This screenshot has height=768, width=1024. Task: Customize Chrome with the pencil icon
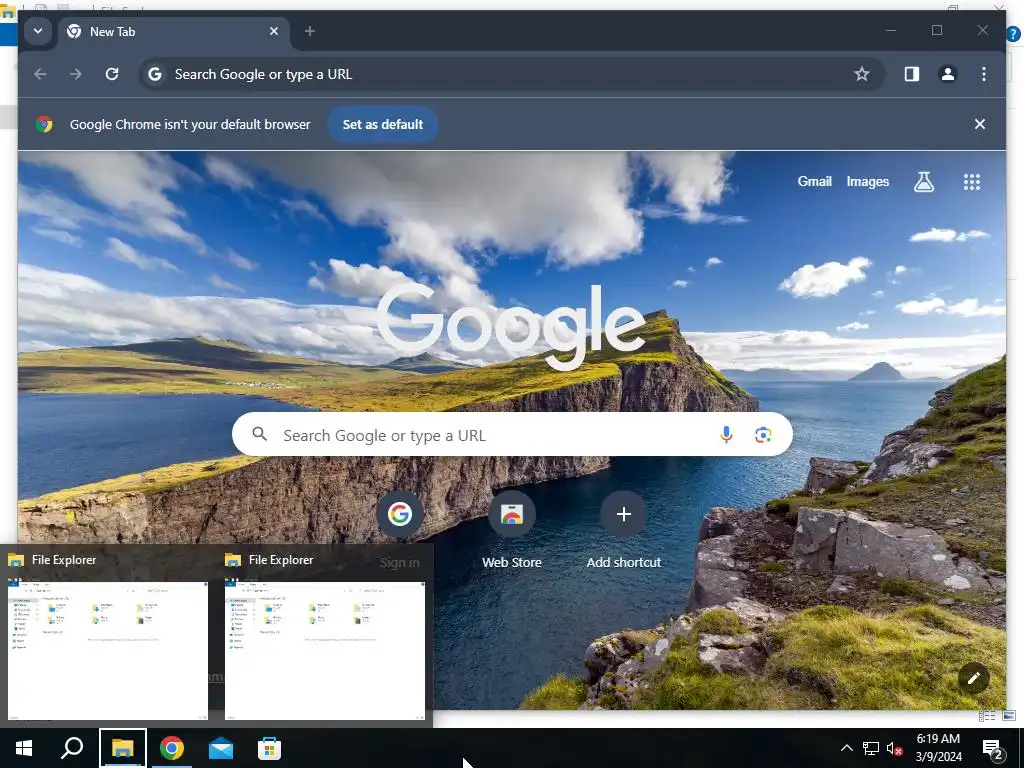coord(973,678)
